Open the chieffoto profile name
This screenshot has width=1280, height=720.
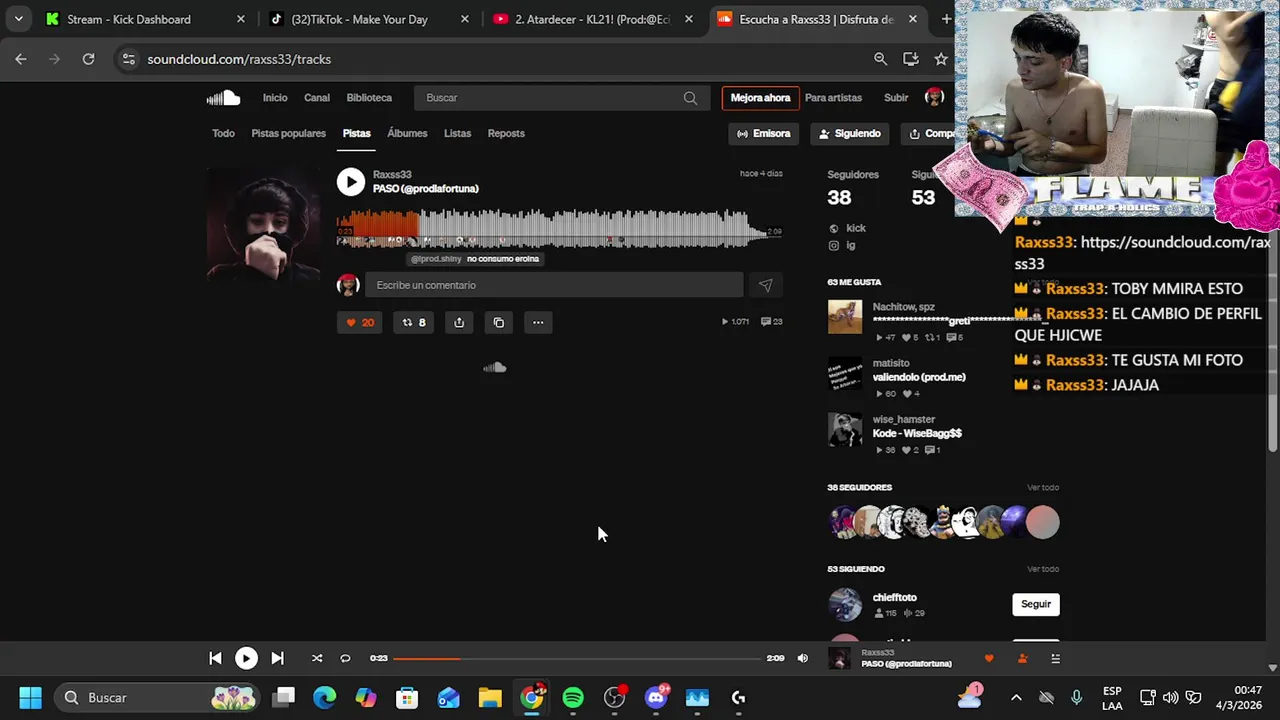[894, 597]
